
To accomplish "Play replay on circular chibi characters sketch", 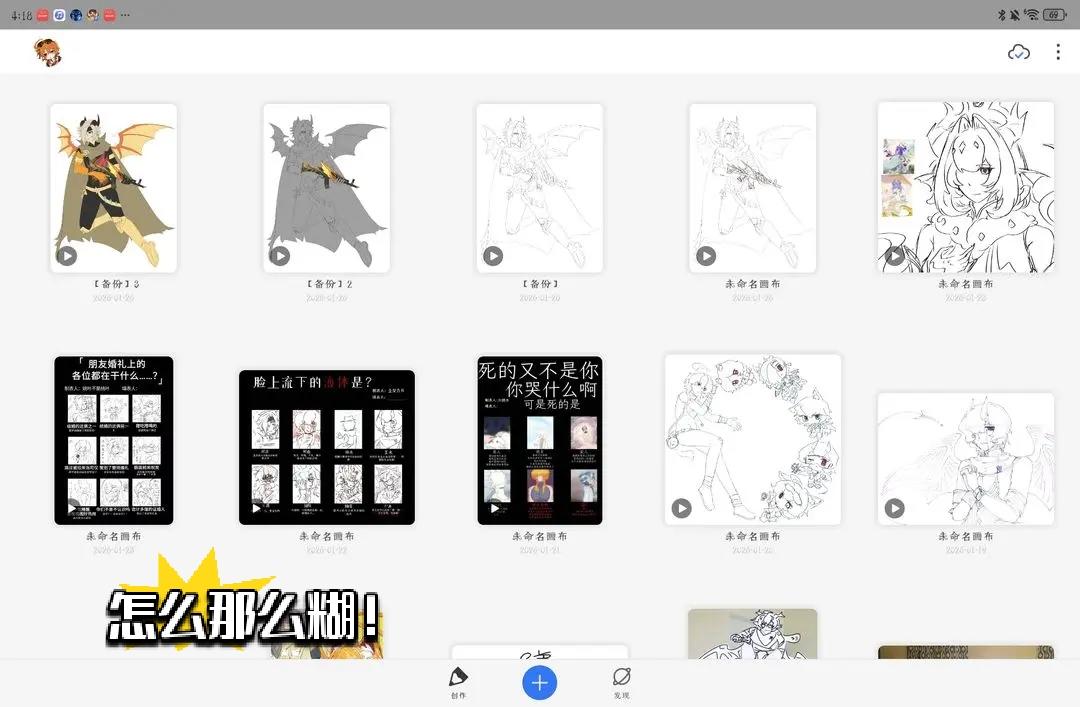I will point(681,508).
